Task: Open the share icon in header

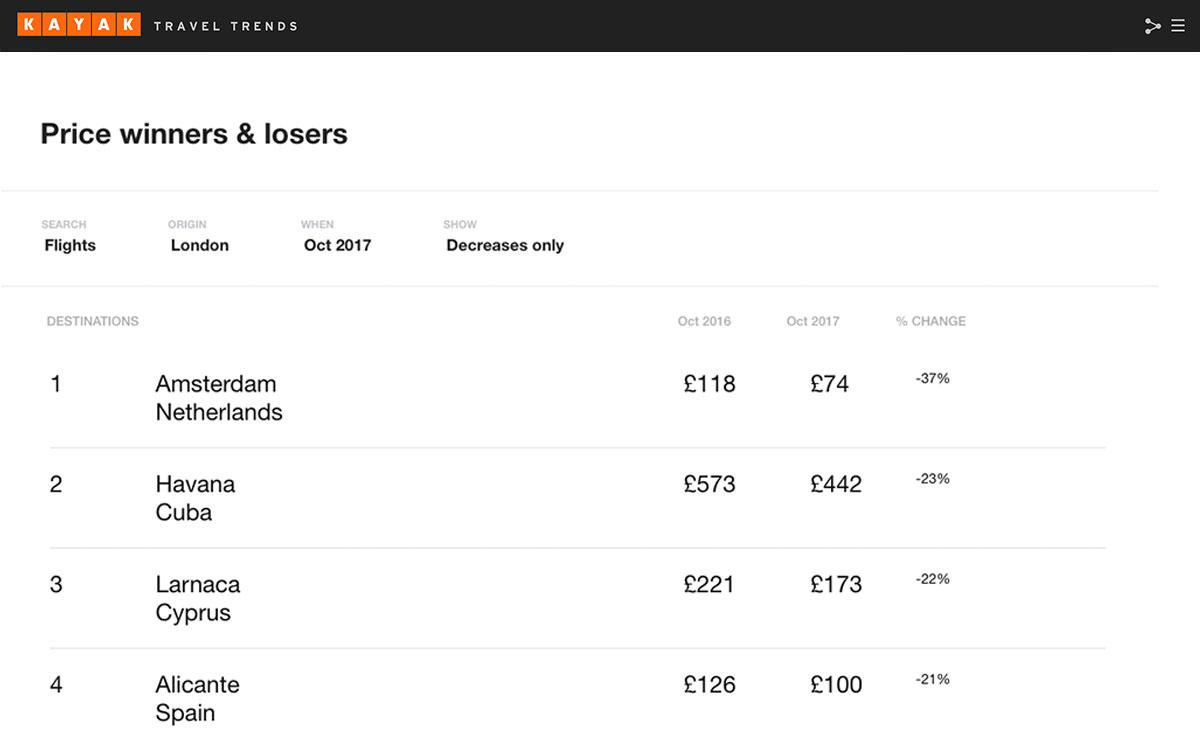Action: pos(1152,26)
